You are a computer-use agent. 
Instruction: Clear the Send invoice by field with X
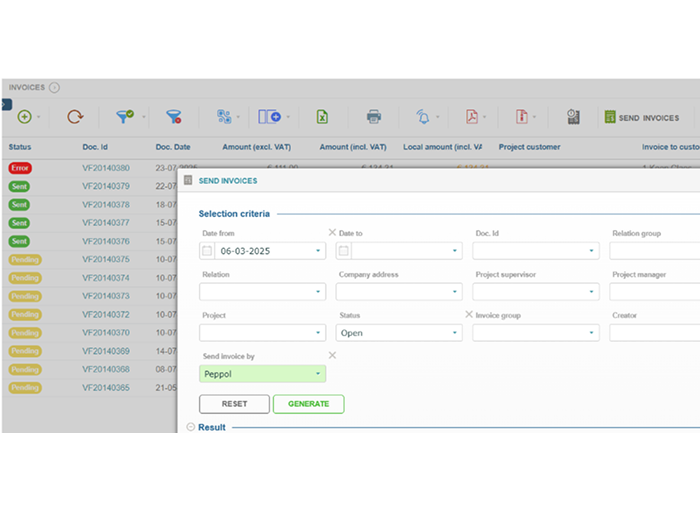332,355
